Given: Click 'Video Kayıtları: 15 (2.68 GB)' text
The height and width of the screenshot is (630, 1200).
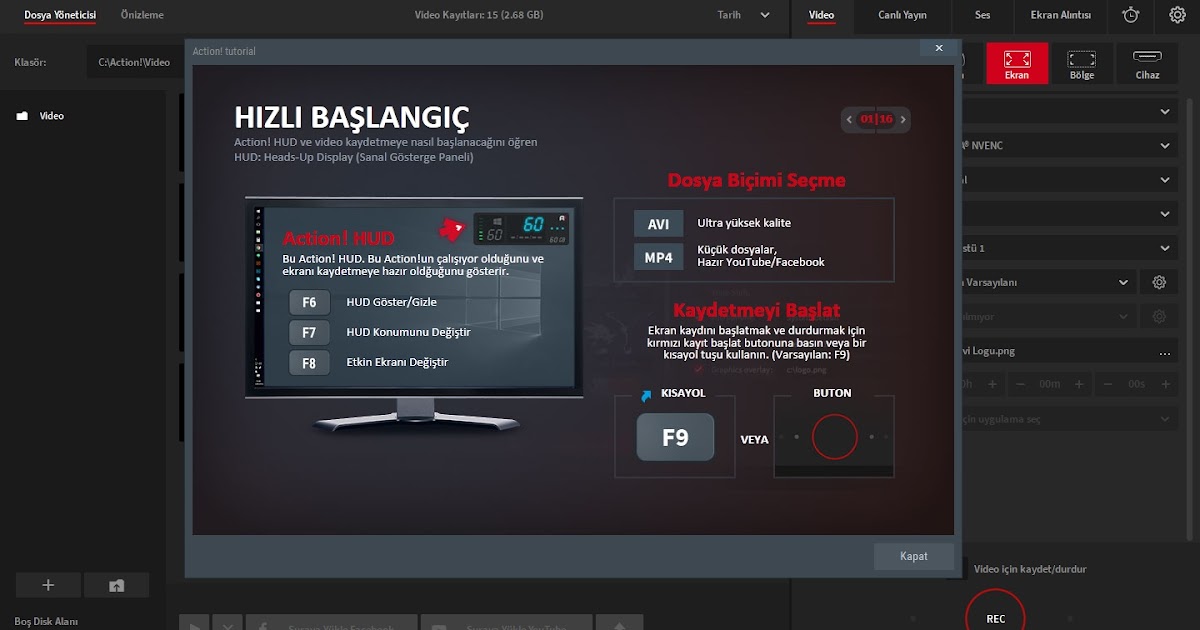Looking at the screenshot, I should 479,15.
